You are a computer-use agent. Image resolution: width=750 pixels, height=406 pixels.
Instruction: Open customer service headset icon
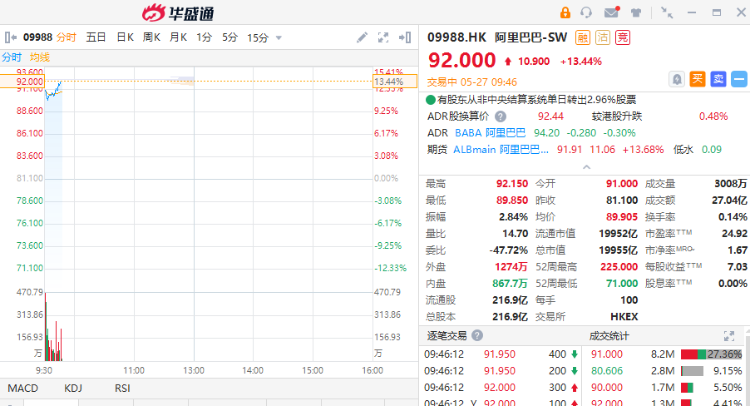[588, 12]
